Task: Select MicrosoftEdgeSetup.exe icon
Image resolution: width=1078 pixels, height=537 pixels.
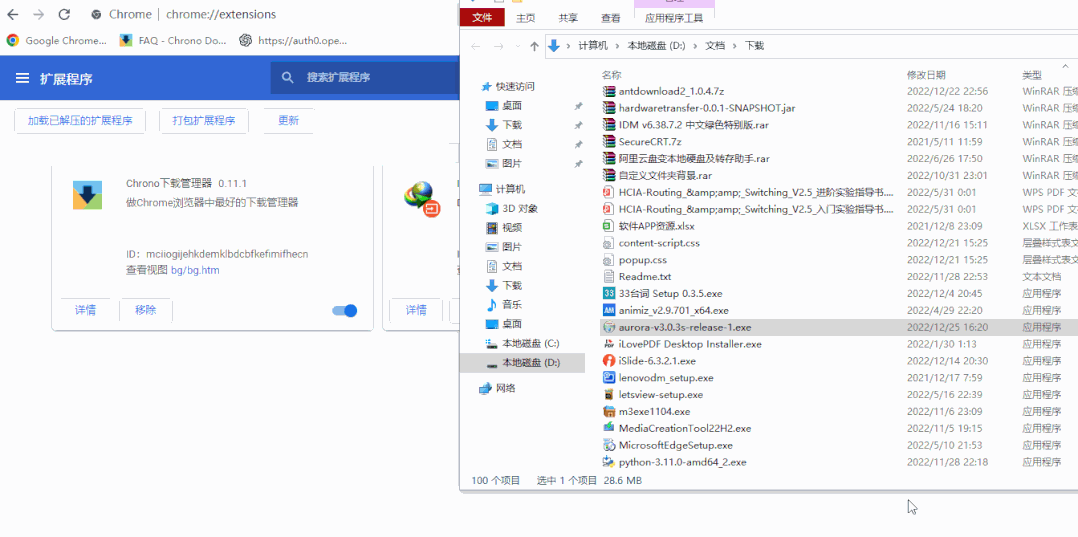Action: 608,445
